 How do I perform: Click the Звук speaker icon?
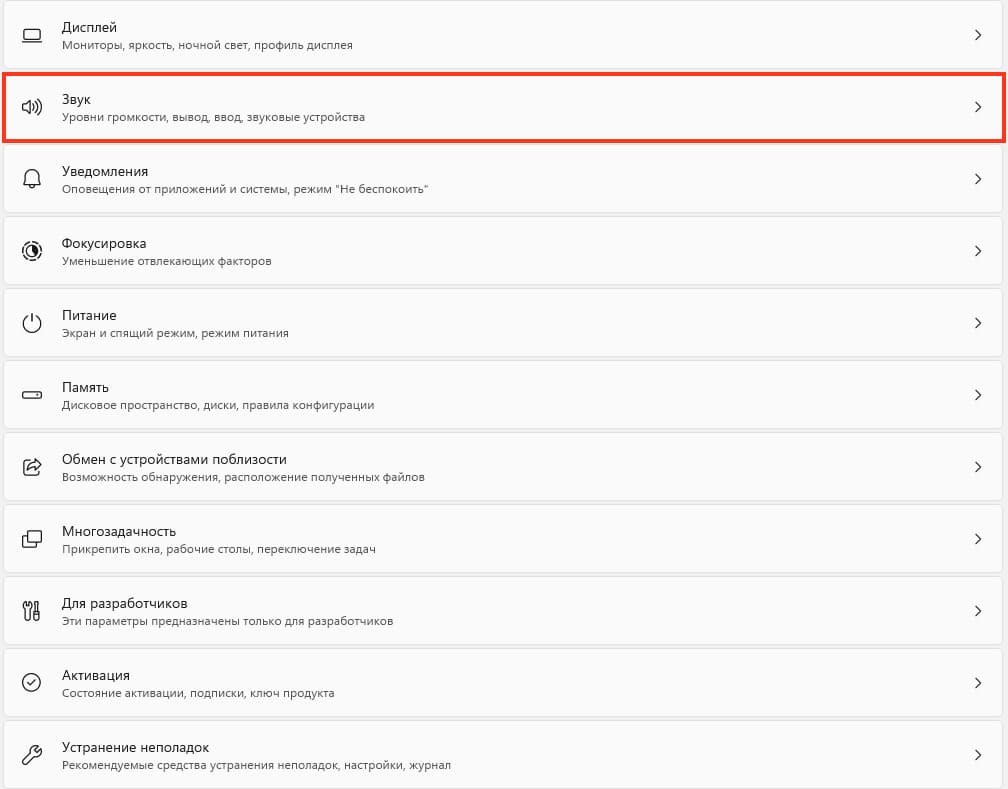pos(32,107)
